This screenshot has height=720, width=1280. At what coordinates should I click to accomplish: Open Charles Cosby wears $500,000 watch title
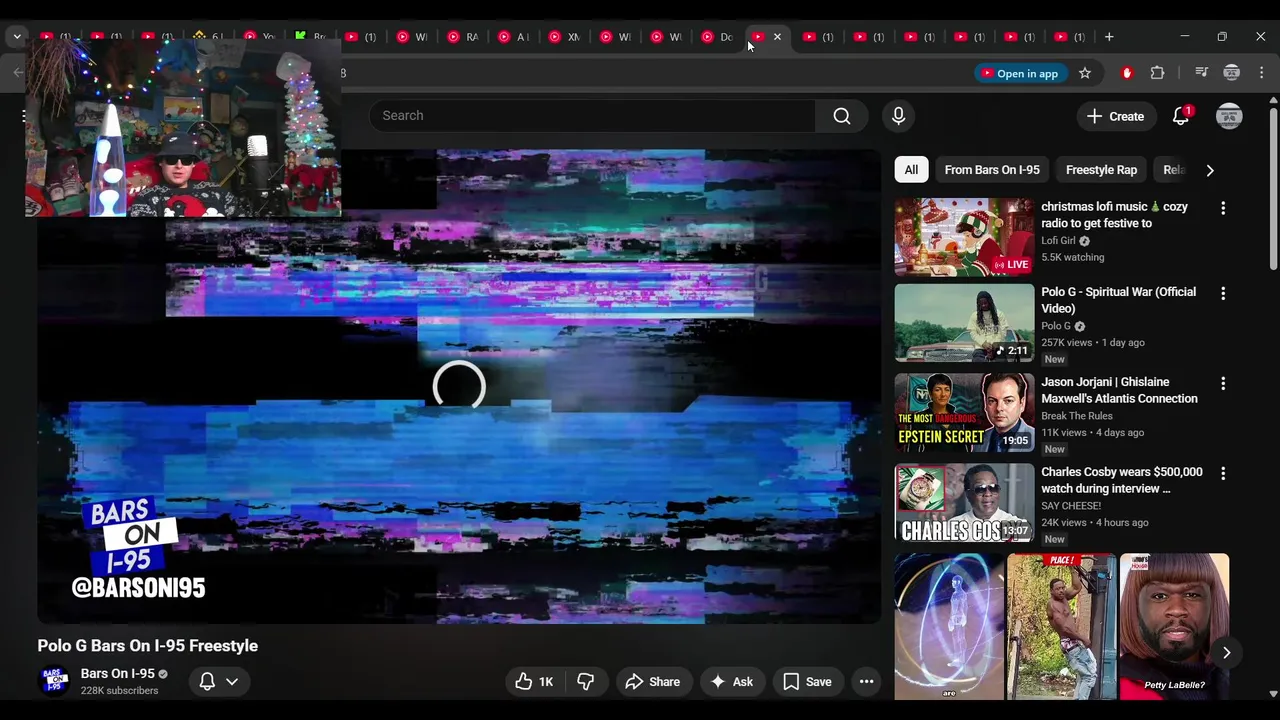pos(1121,480)
